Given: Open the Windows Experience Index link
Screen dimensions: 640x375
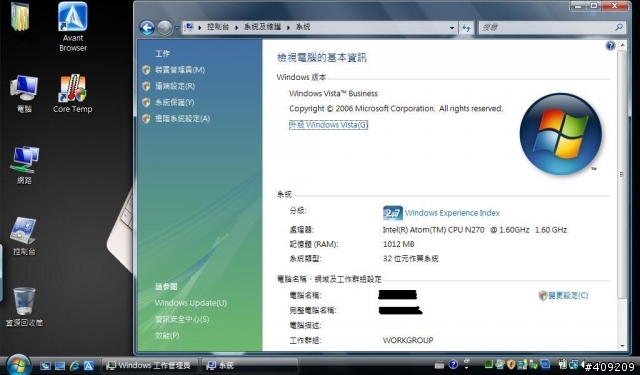Looking at the screenshot, I should 452,213.
